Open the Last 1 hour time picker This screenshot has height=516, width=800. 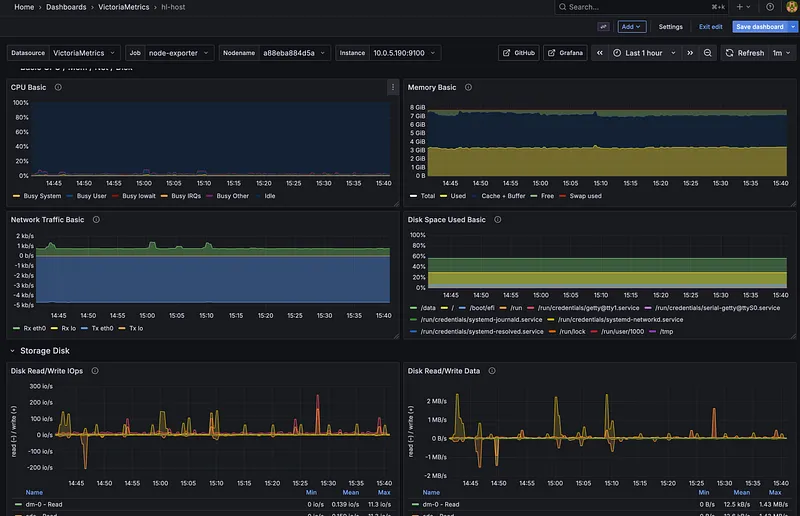tap(644, 53)
